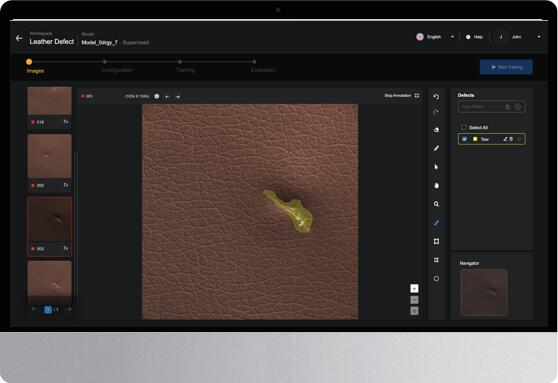
Task: Click the Tr tag on highlighted thumbnail
Action: 66,248
